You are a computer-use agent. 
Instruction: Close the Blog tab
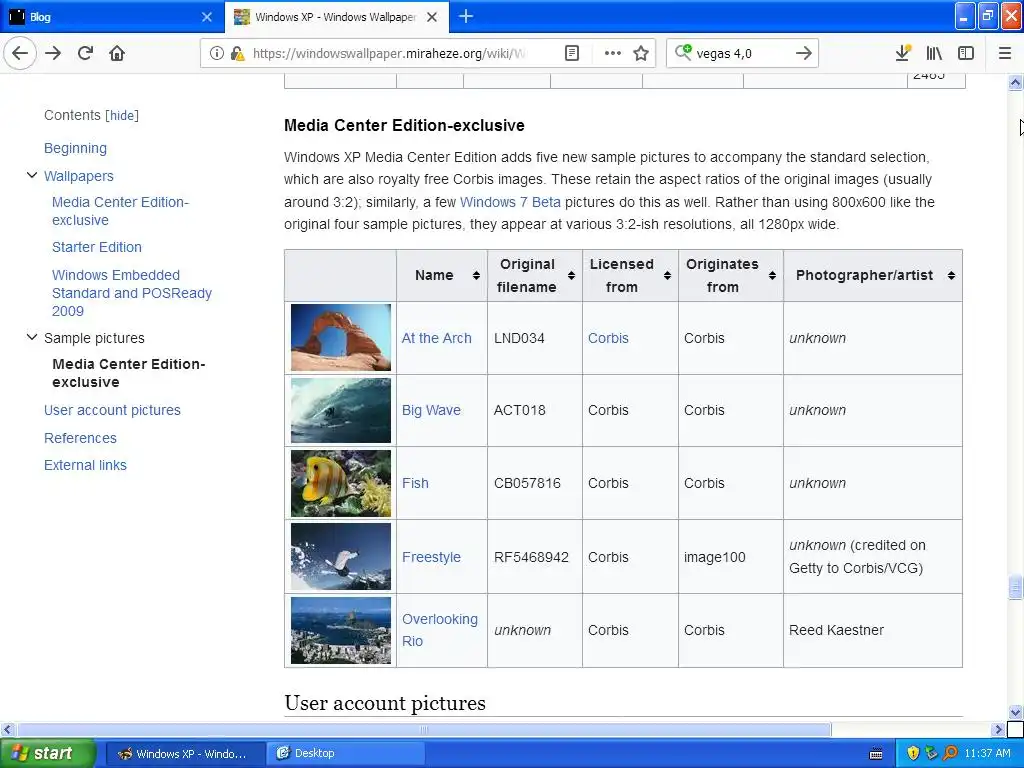click(x=207, y=17)
